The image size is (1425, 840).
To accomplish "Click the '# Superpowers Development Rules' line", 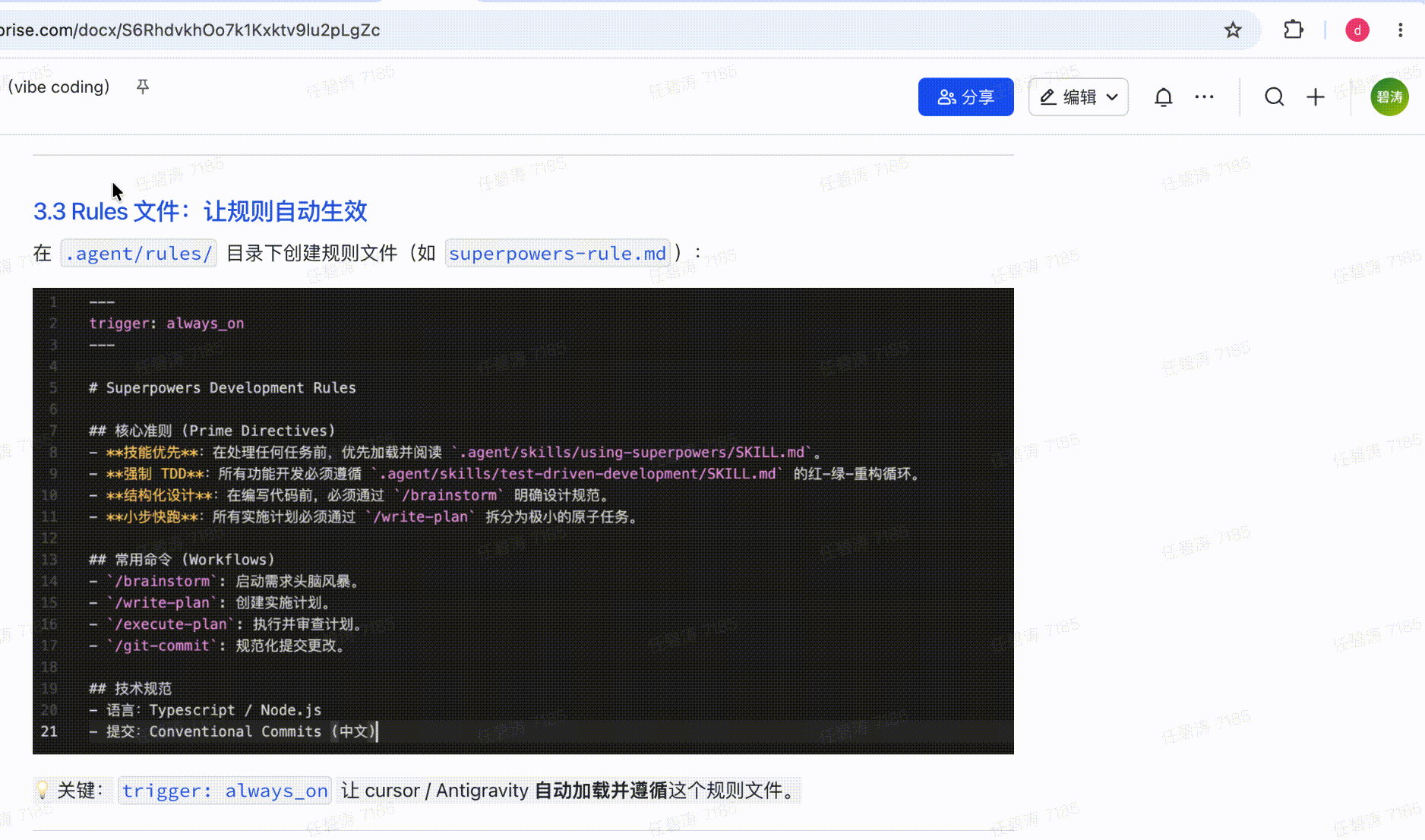I will point(222,388).
